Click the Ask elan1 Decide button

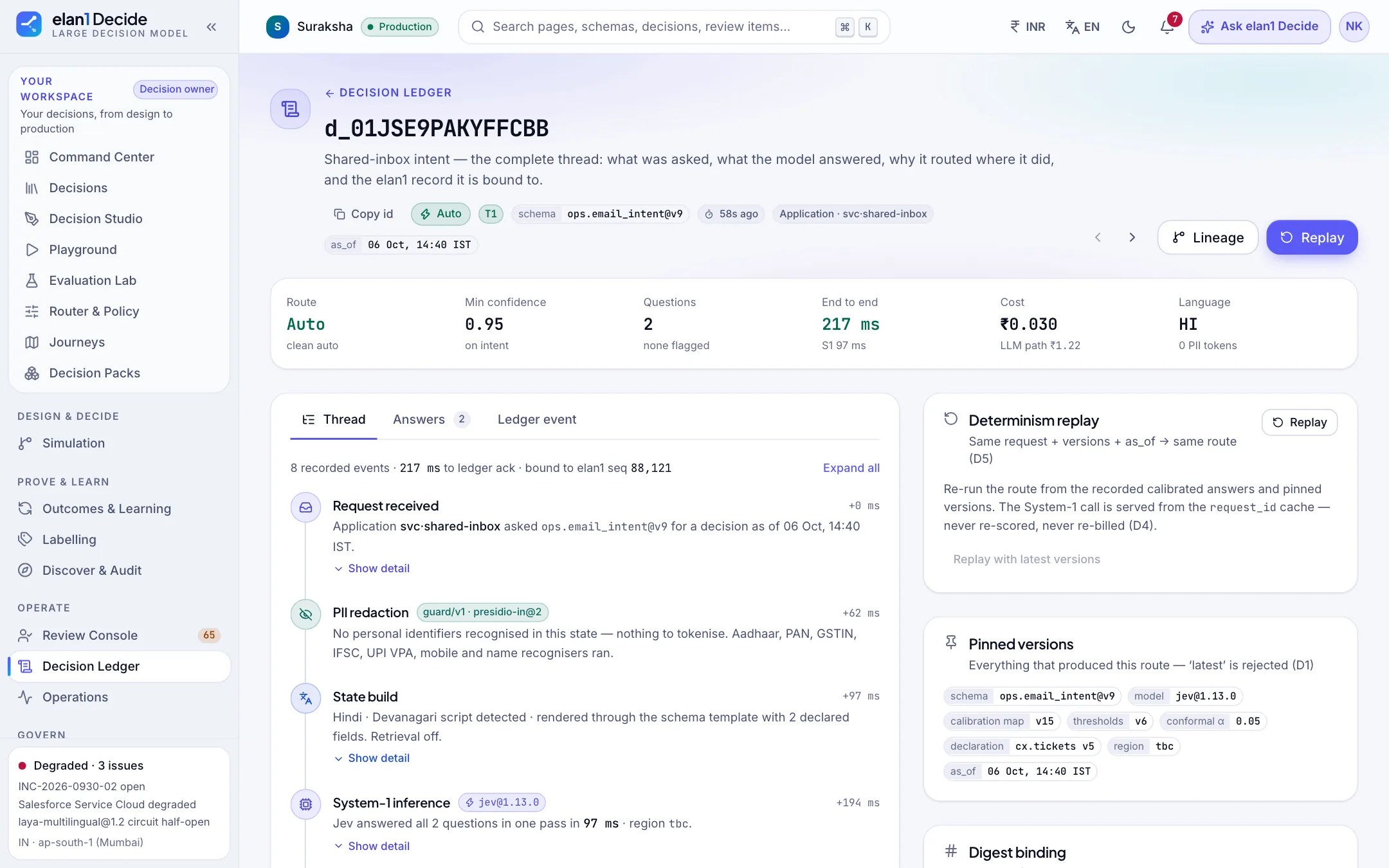pyautogui.click(x=1259, y=27)
